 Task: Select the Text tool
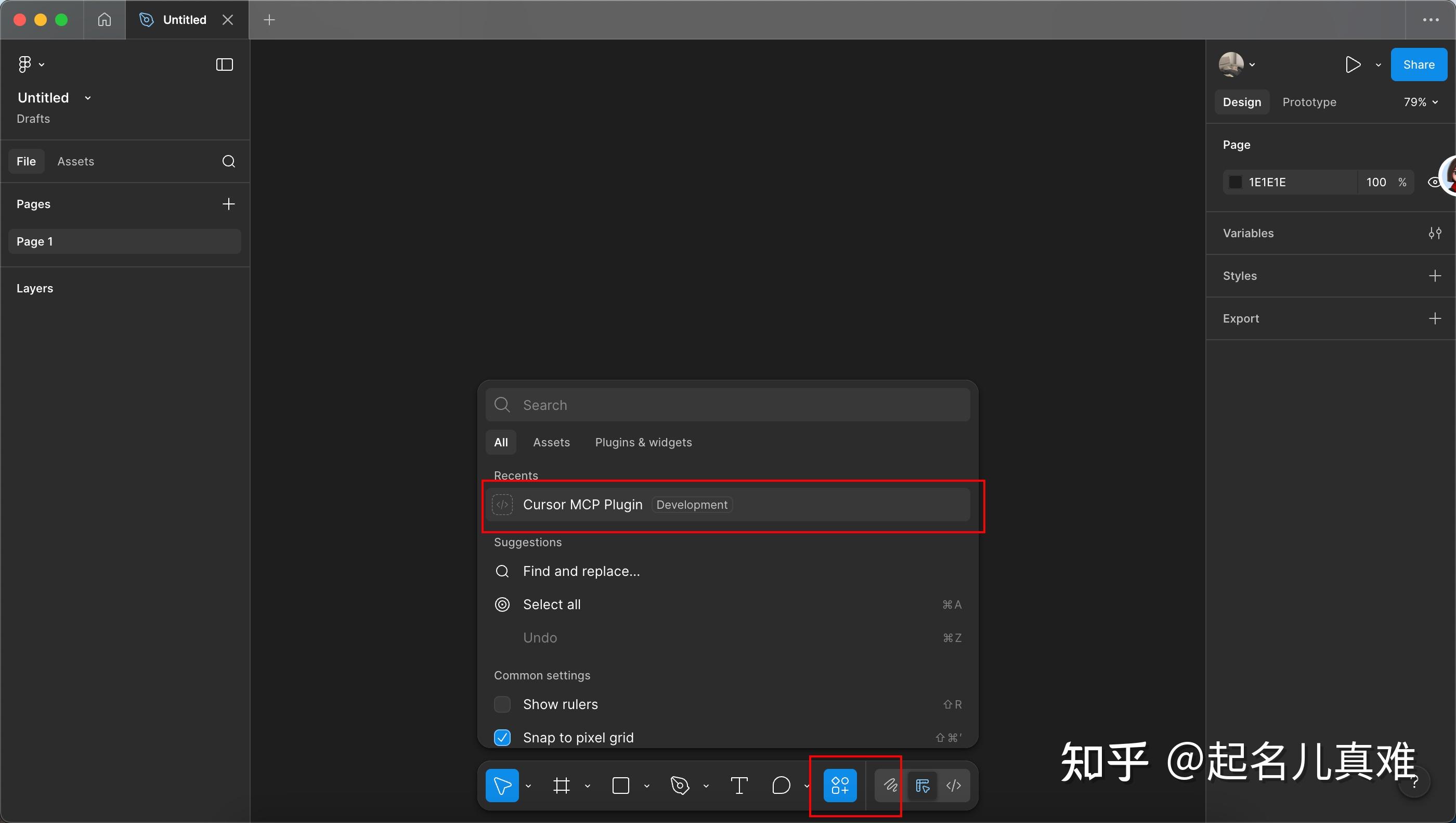click(739, 786)
